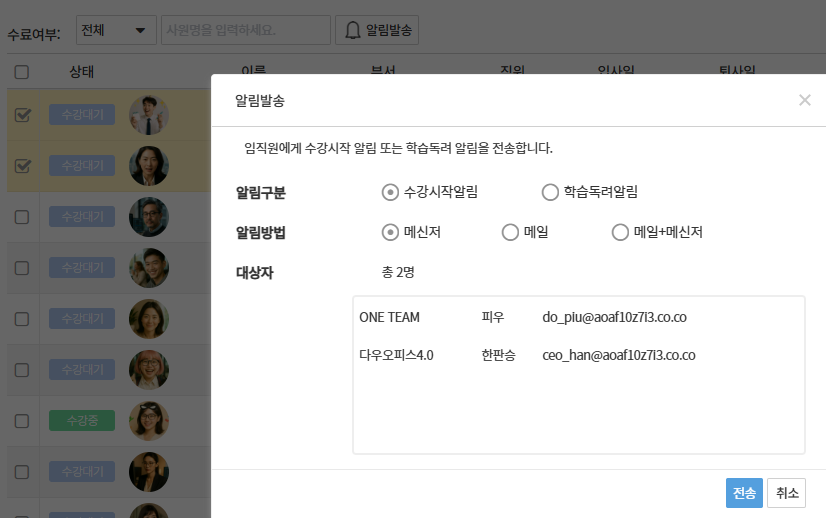Select recipient row do_piu in 대상자 list
This screenshot has height=518, width=826.
click(578, 317)
